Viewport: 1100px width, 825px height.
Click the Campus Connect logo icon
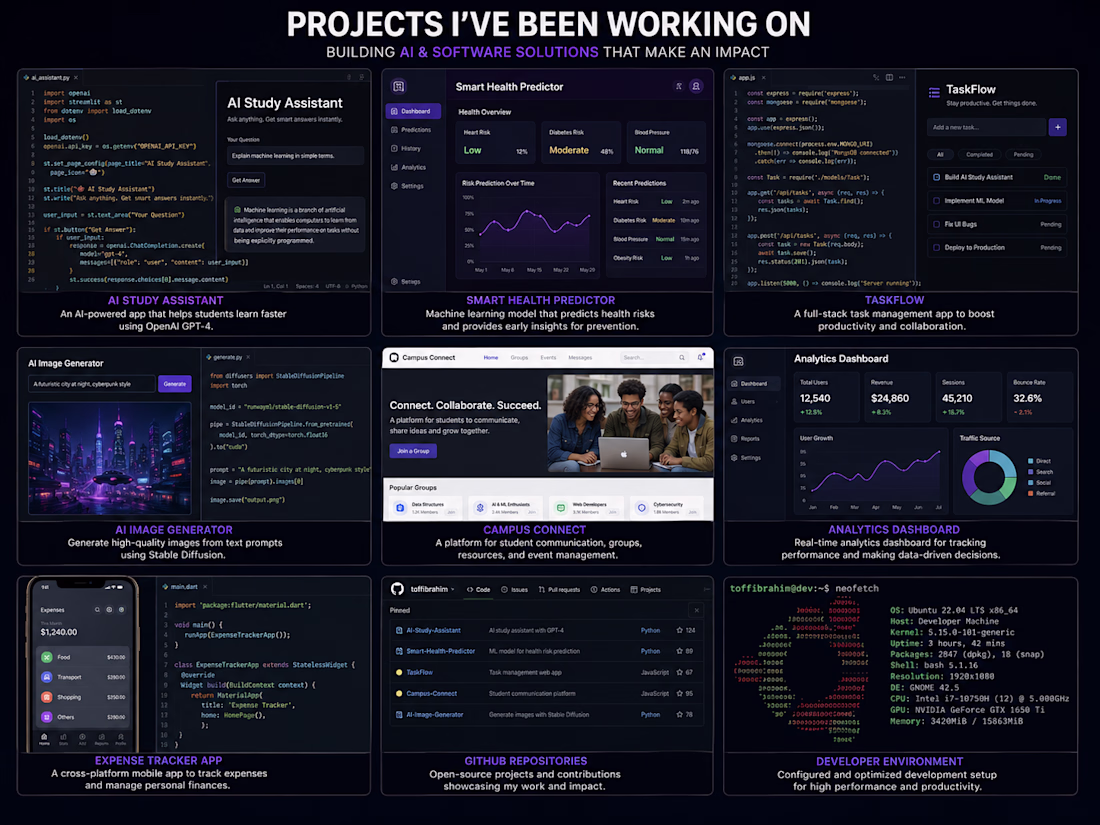tap(394, 357)
